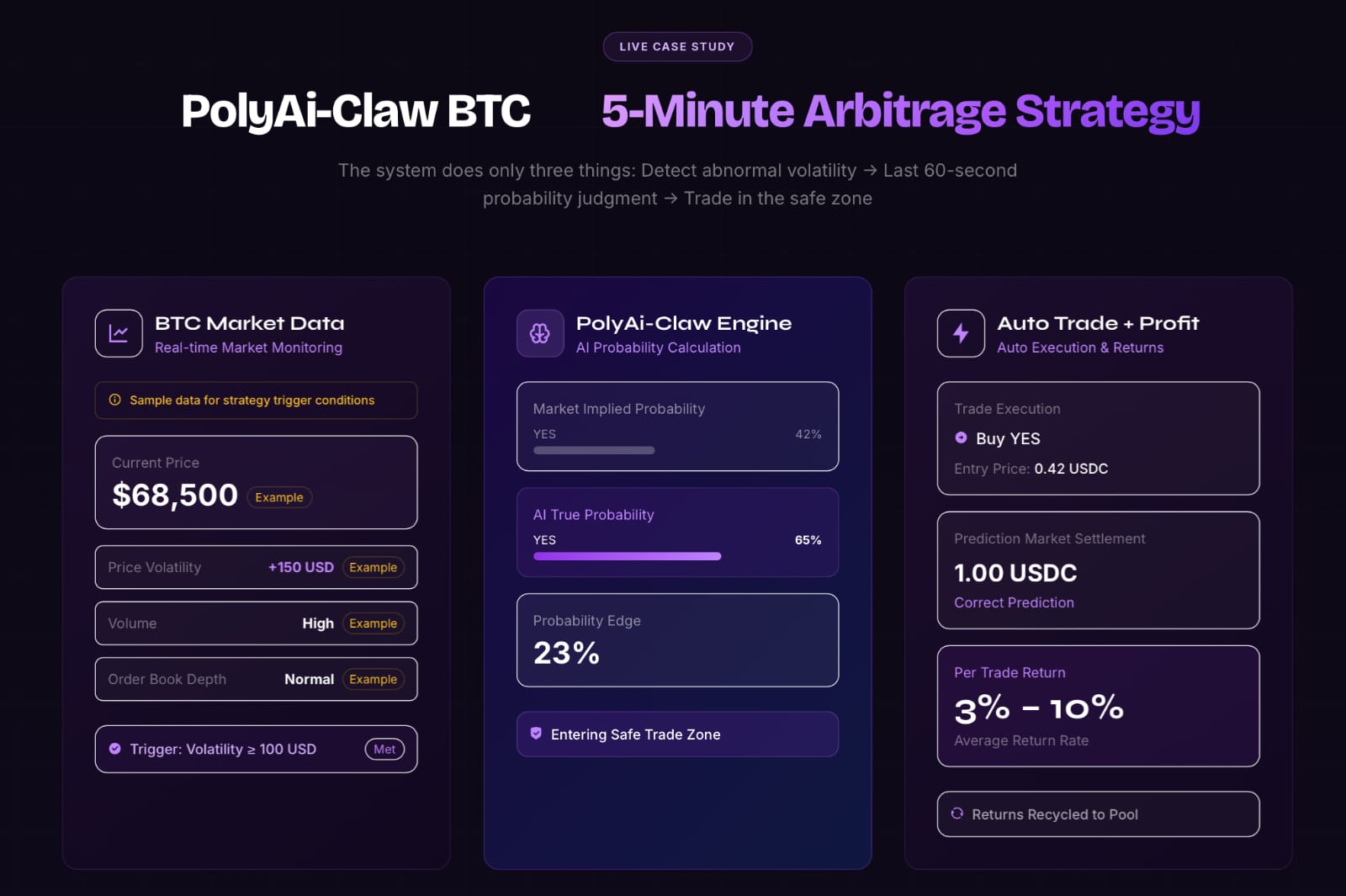
Task: Click the Probability Edge 23% card
Action: tap(677, 640)
